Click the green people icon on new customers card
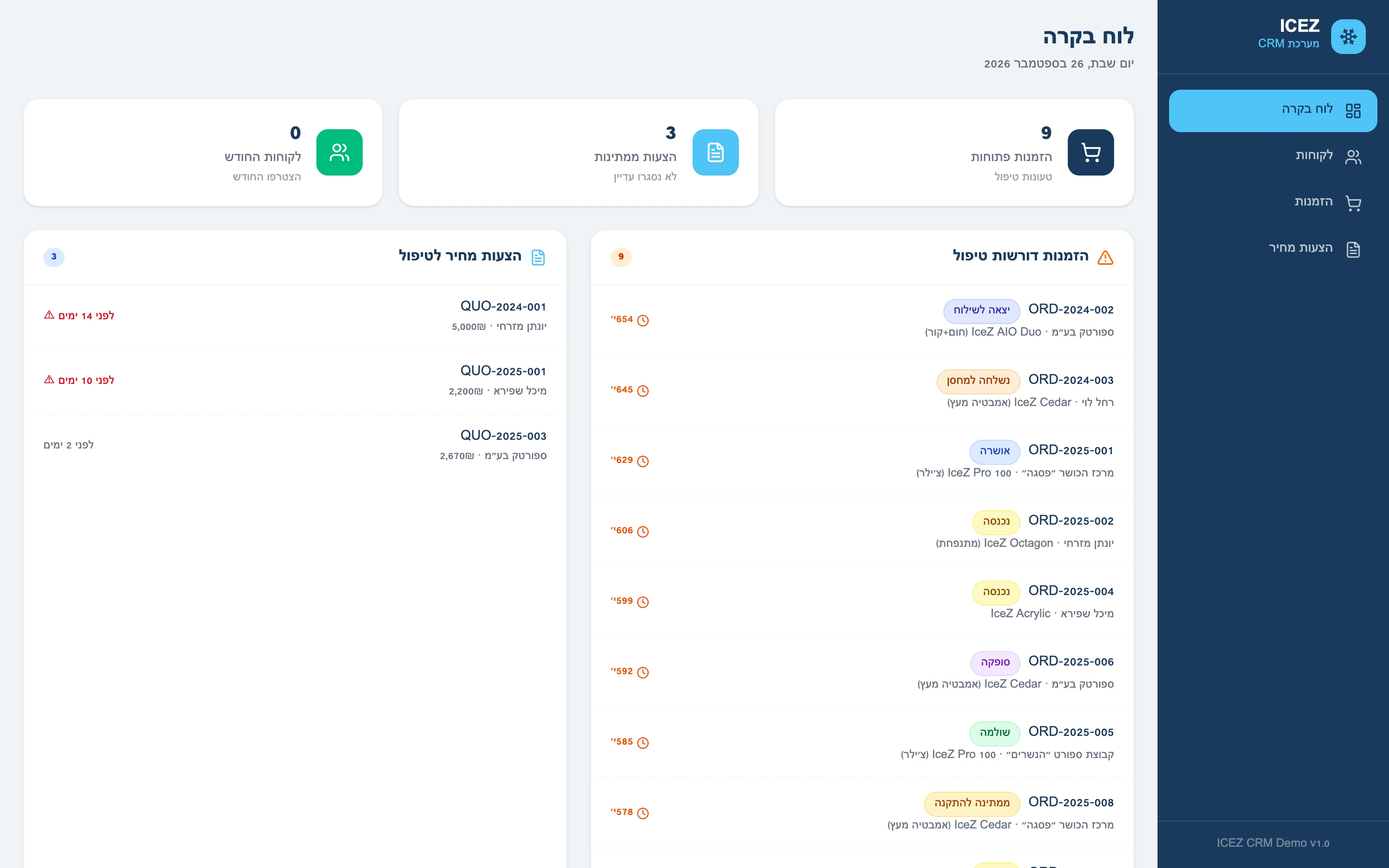Viewport: 1389px width, 868px height. click(x=339, y=152)
